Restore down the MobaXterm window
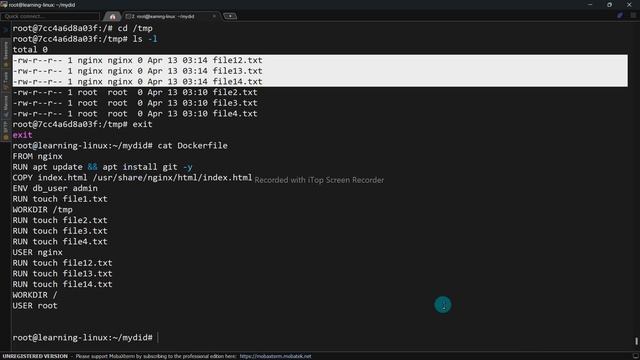The image size is (640, 360). point(609,4)
